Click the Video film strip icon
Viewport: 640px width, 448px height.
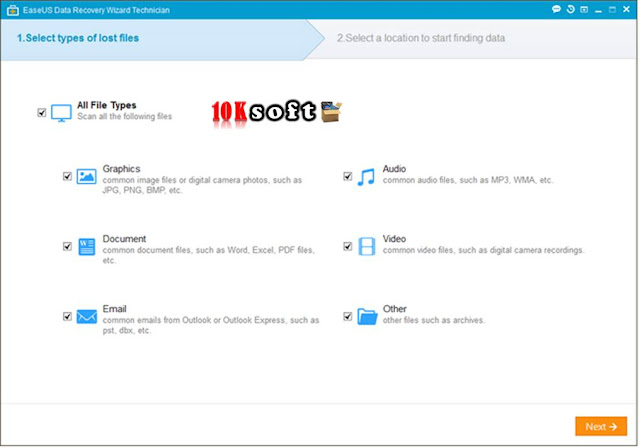coord(367,246)
